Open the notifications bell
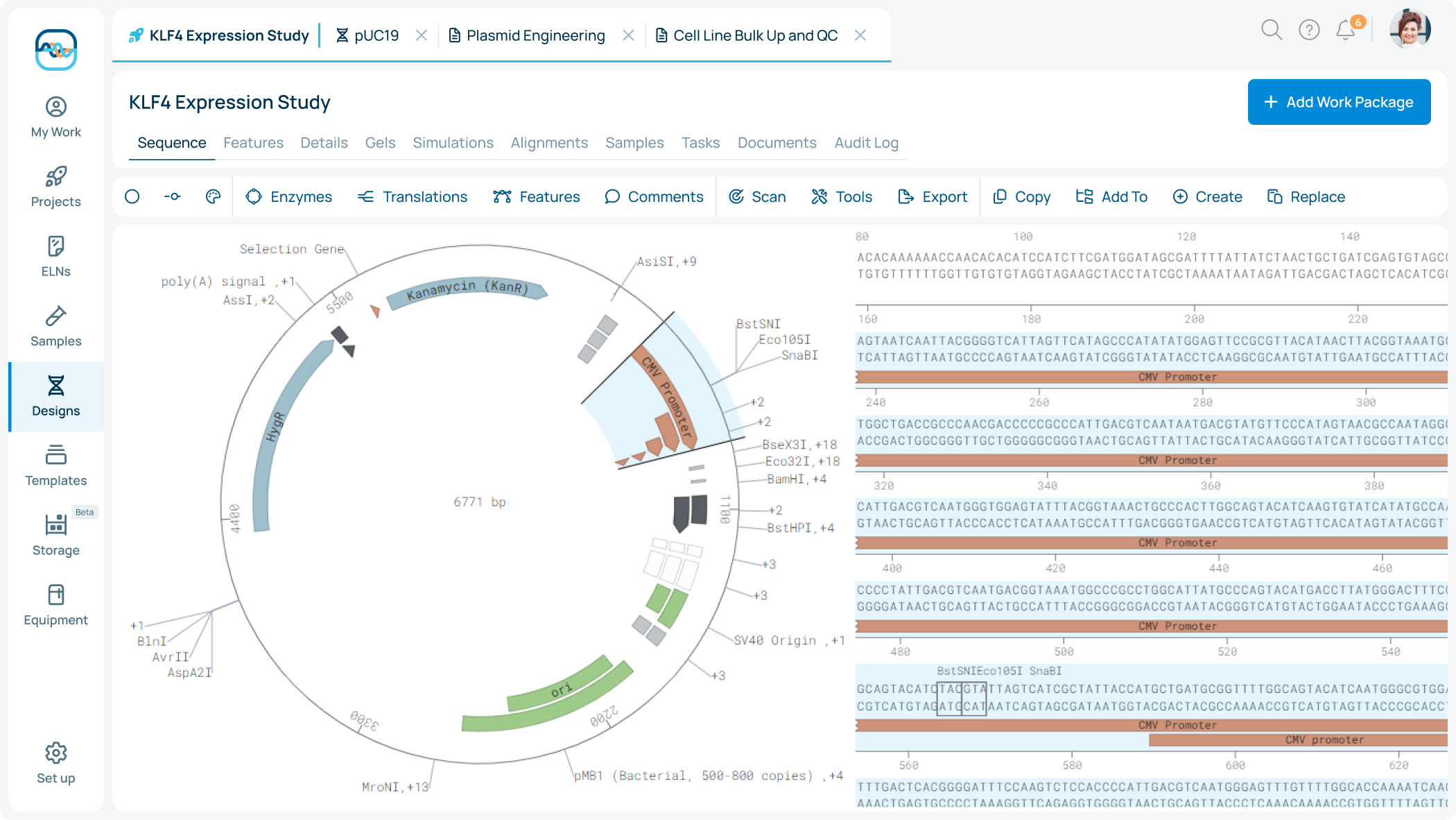This screenshot has height=820, width=1456. click(1346, 30)
